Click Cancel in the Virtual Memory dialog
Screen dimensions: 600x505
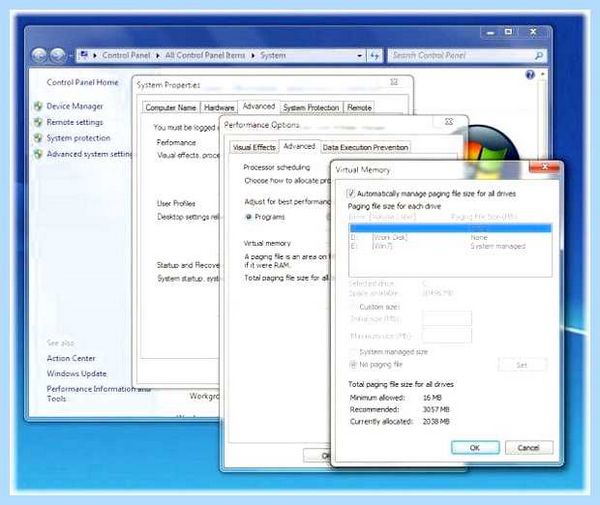tap(528, 448)
